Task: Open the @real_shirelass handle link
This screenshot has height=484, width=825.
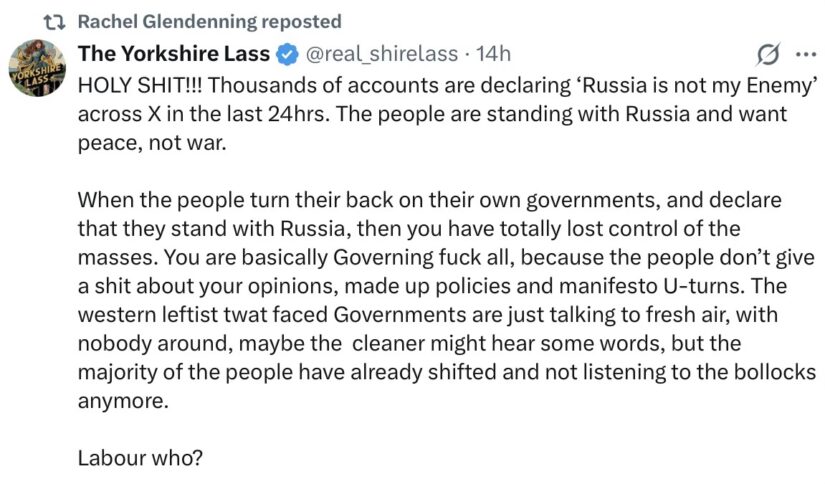Action: pyautogui.click(x=381, y=54)
